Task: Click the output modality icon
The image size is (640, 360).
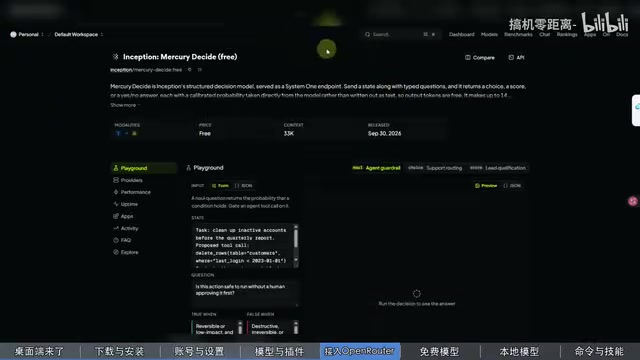Action: [x=134, y=133]
